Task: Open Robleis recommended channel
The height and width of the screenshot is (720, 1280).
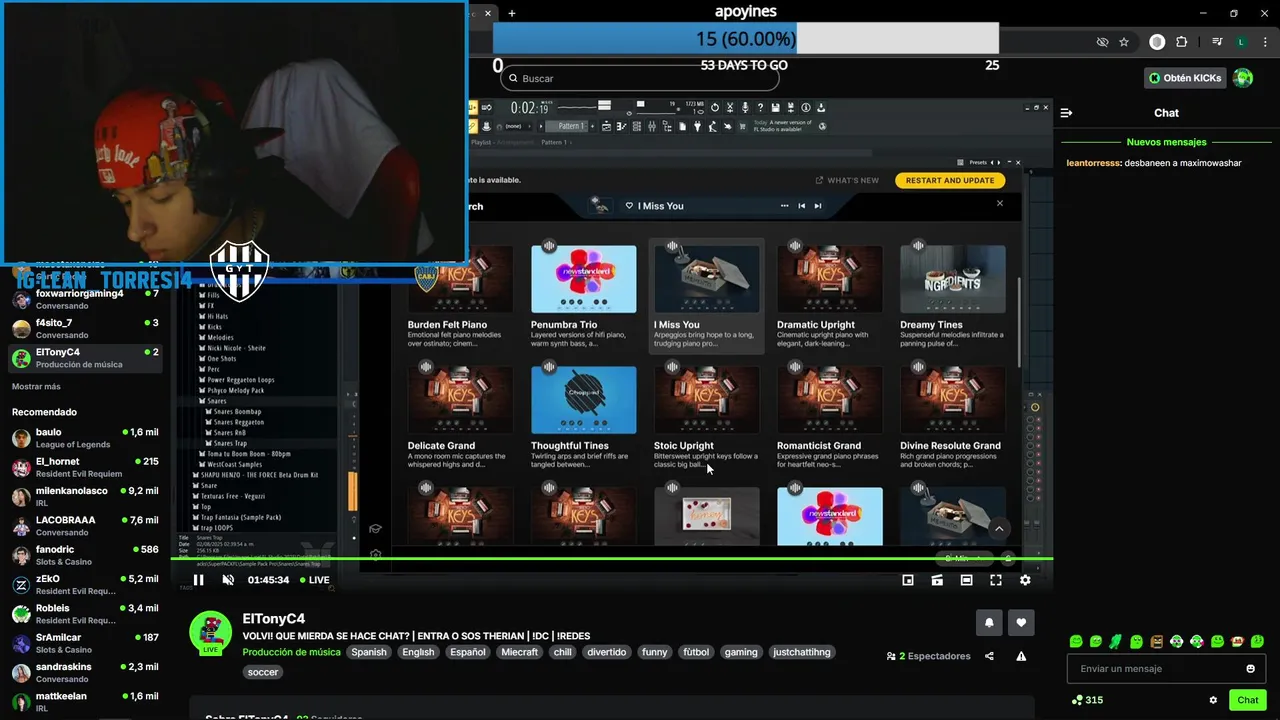Action: pyautogui.click(x=84, y=614)
